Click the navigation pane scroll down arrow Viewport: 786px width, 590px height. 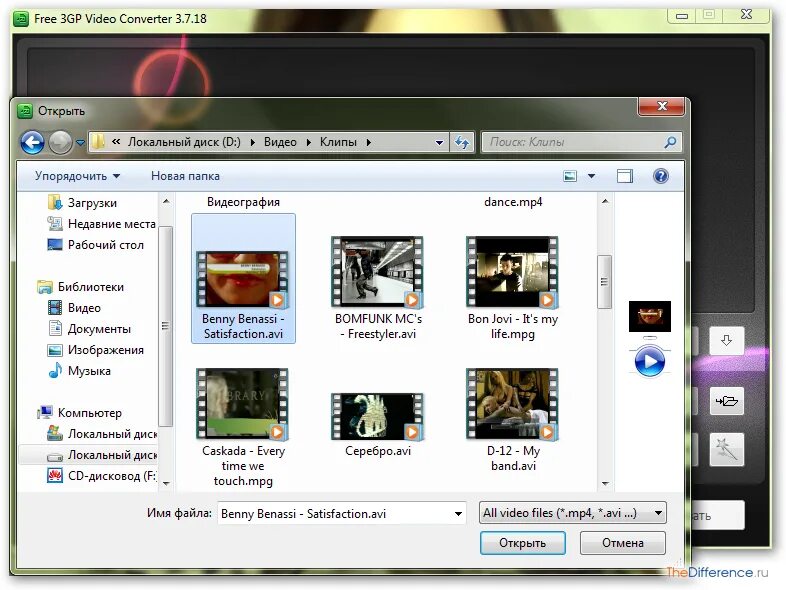click(166, 484)
